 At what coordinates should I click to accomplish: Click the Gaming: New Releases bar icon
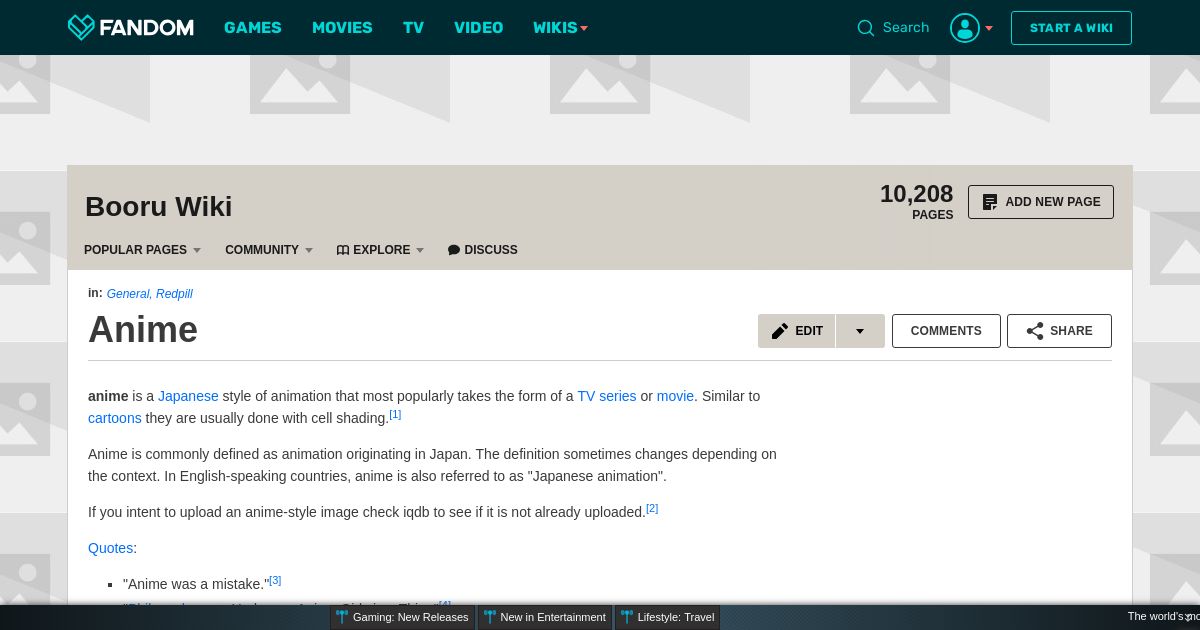tap(342, 617)
